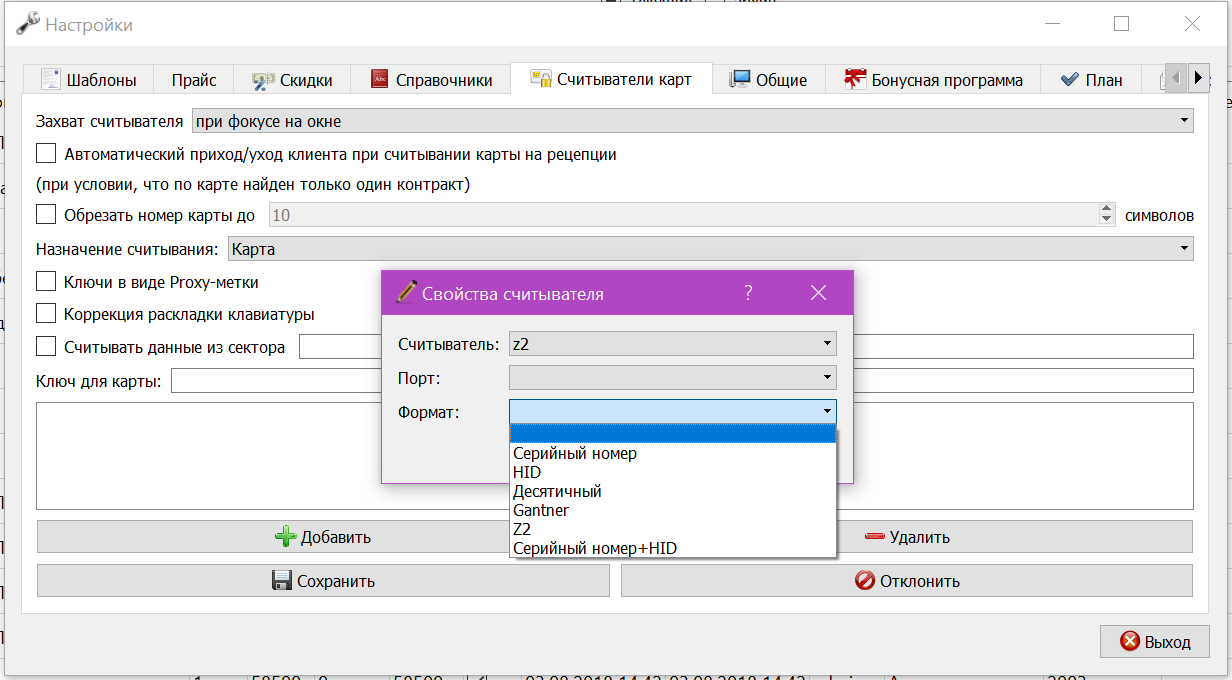Image resolution: width=1232 pixels, height=680 pixels.
Task: Click the Скидки tab icon
Action: pos(263,80)
